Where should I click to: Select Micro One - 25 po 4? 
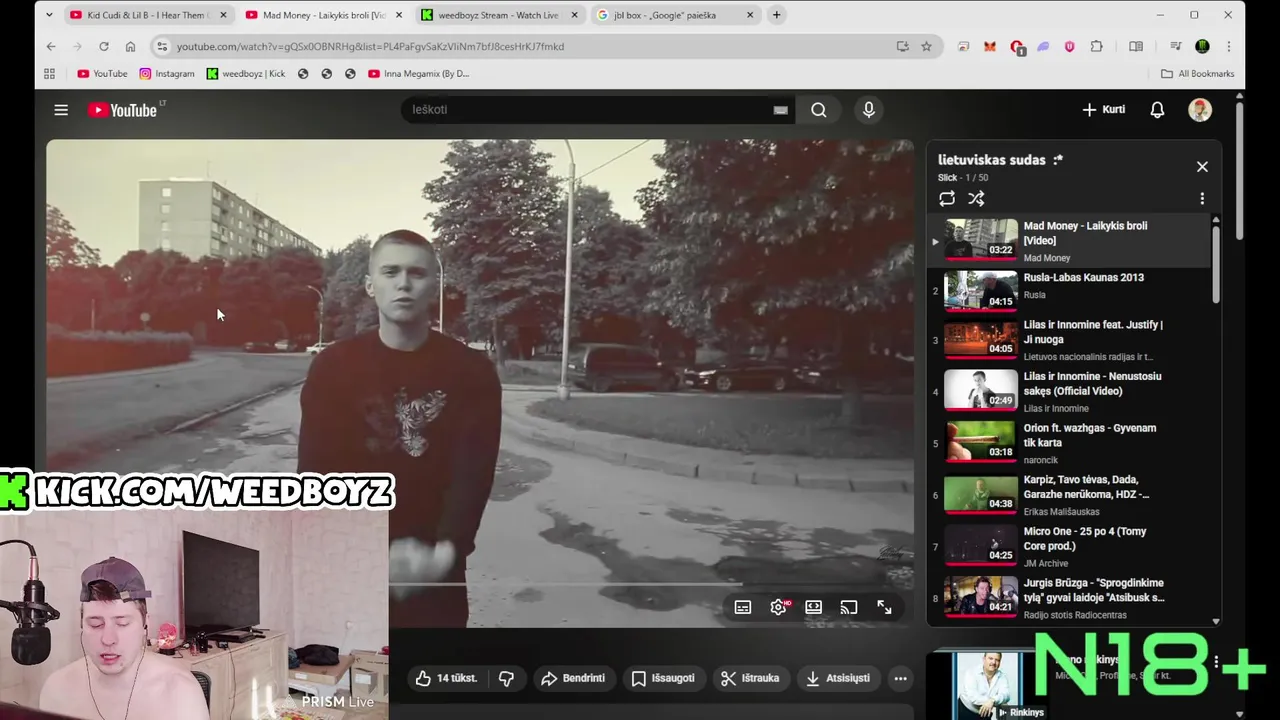tap(1069, 547)
